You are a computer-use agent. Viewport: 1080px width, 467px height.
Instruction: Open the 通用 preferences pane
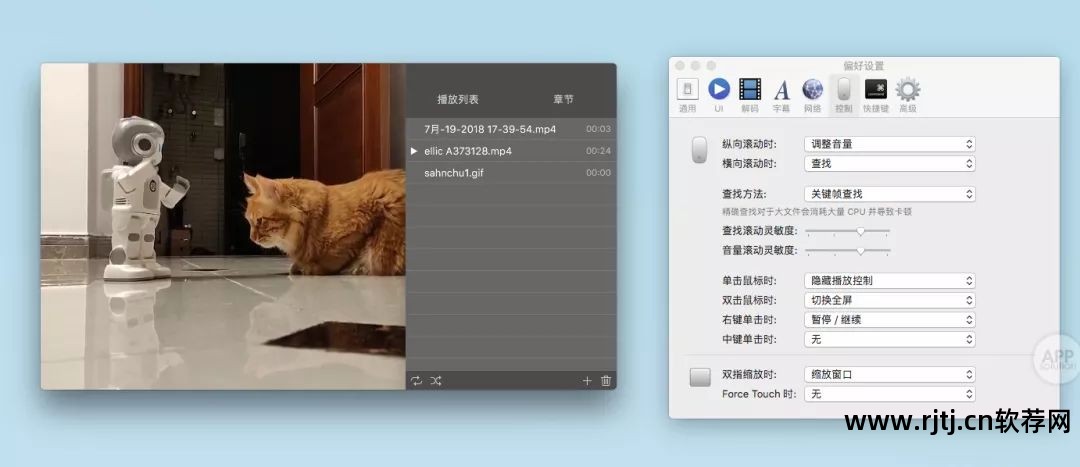coord(687,95)
